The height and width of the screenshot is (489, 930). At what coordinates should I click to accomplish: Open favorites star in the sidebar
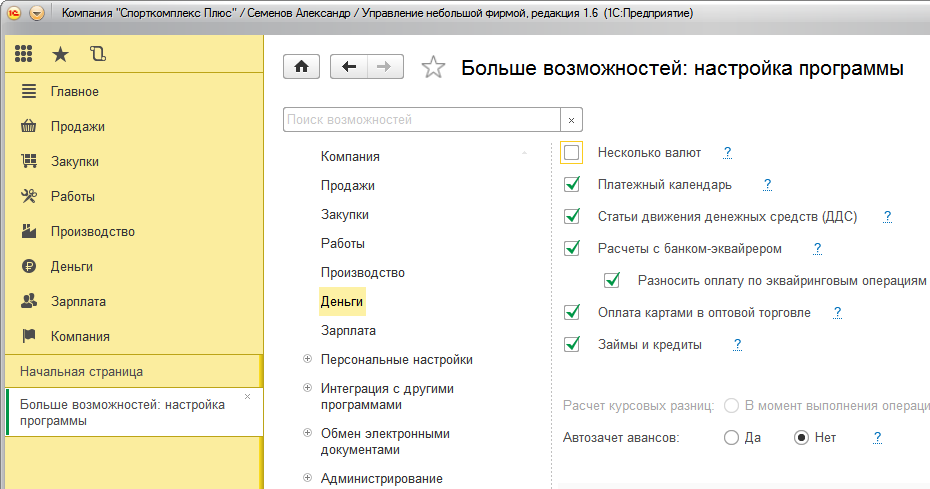(60, 54)
